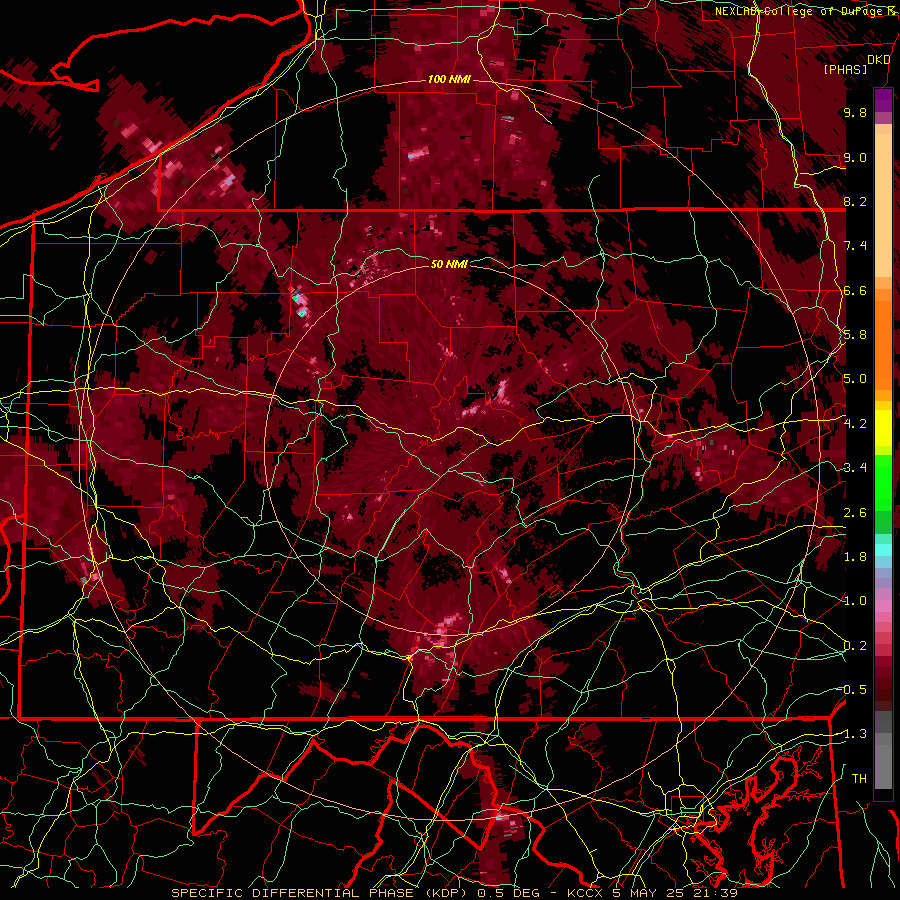Select the yellow color bar segment
The height and width of the screenshot is (900, 900).
tap(883, 428)
